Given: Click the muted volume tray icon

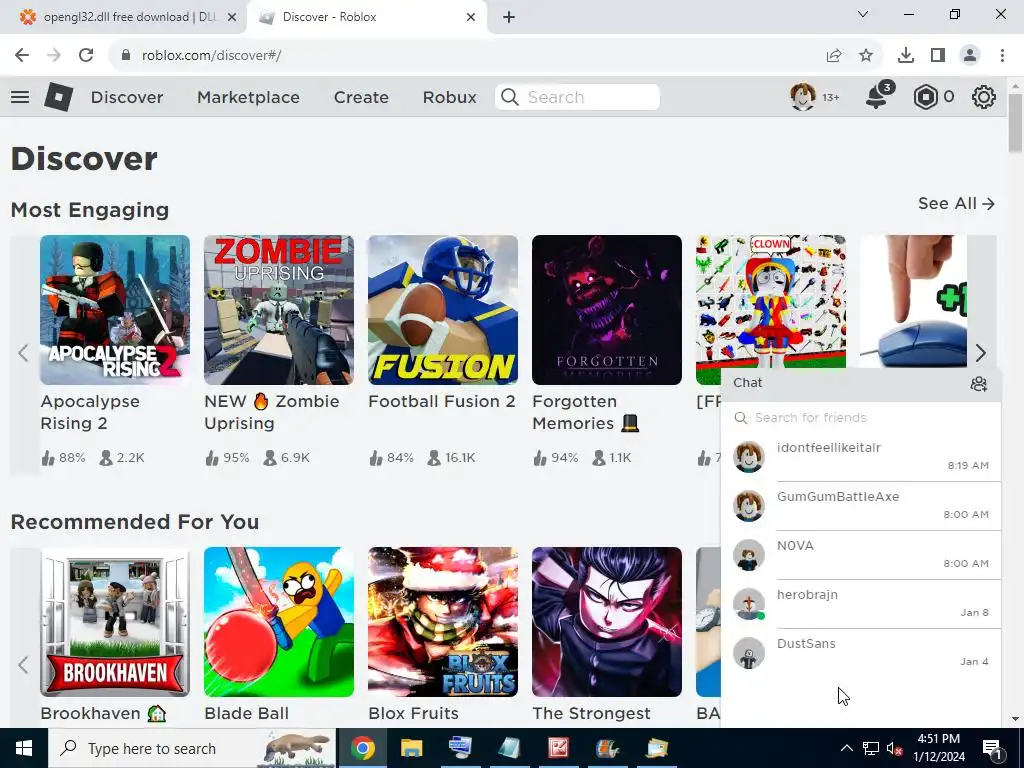Looking at the screenshot, I should (895, 748).
